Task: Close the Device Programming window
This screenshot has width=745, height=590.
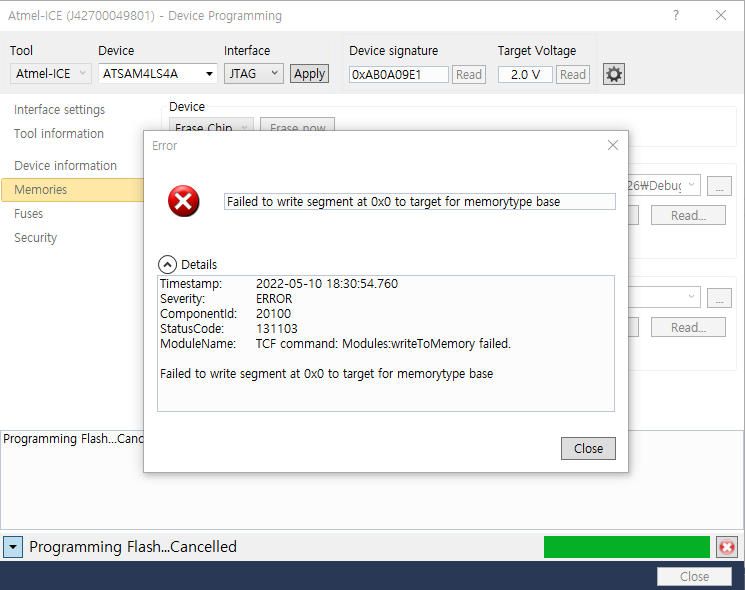Action: click(x=721, y=15)
